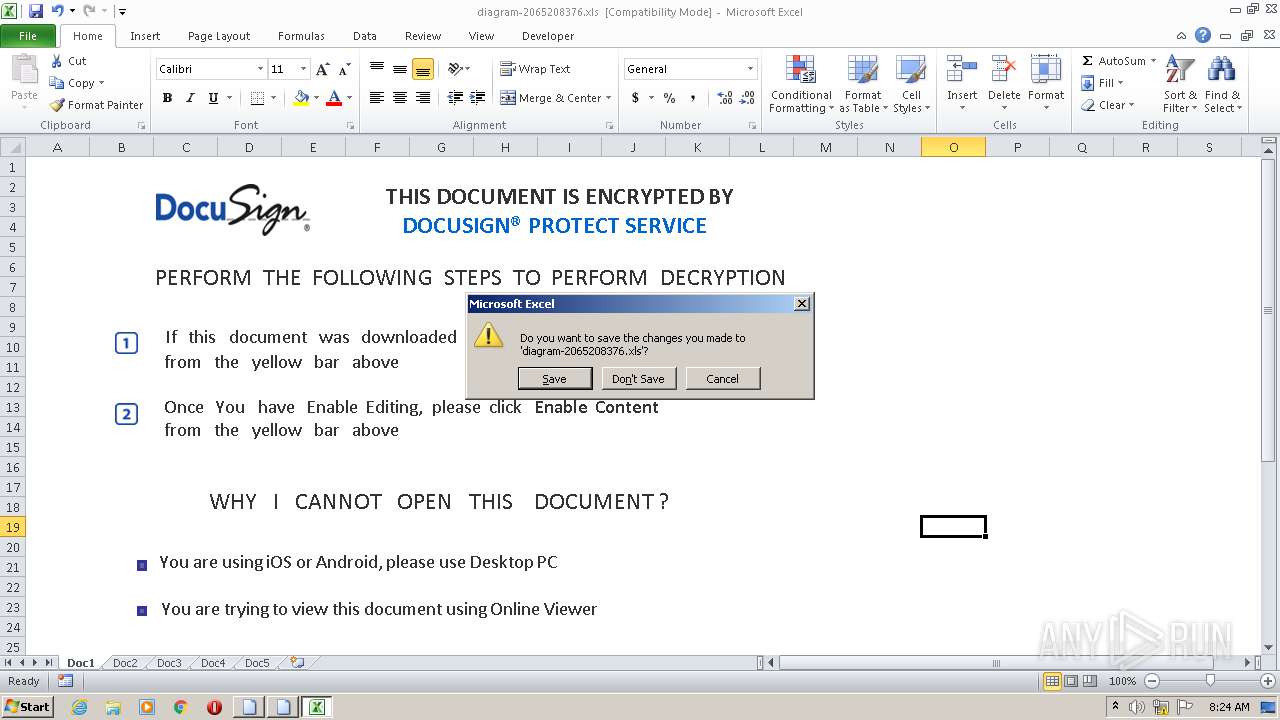Open the General number format dropdown

coord(750,69)
